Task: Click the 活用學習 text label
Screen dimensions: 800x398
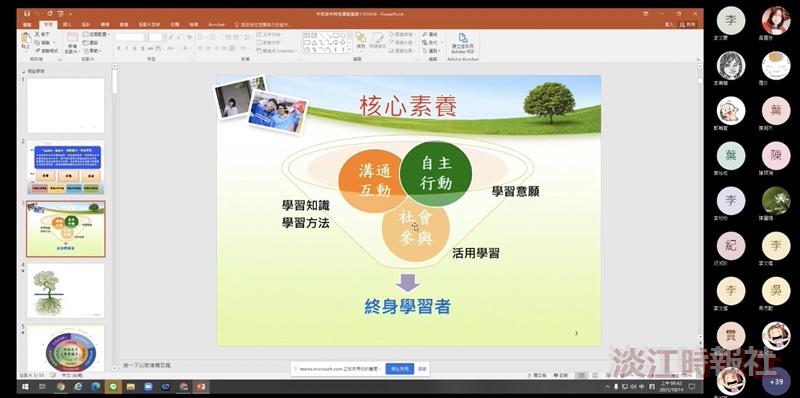Action: tap(476, 253)
